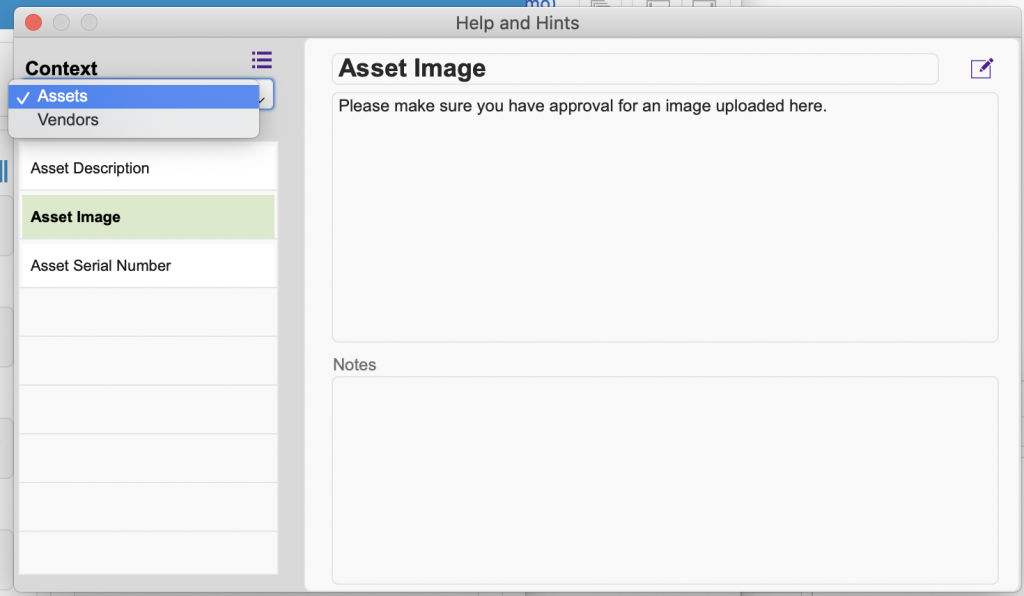Viewport: 1024px width, 596px height.
Task: Click into the Asset Image title field
Action: click(x=635, y=69)
